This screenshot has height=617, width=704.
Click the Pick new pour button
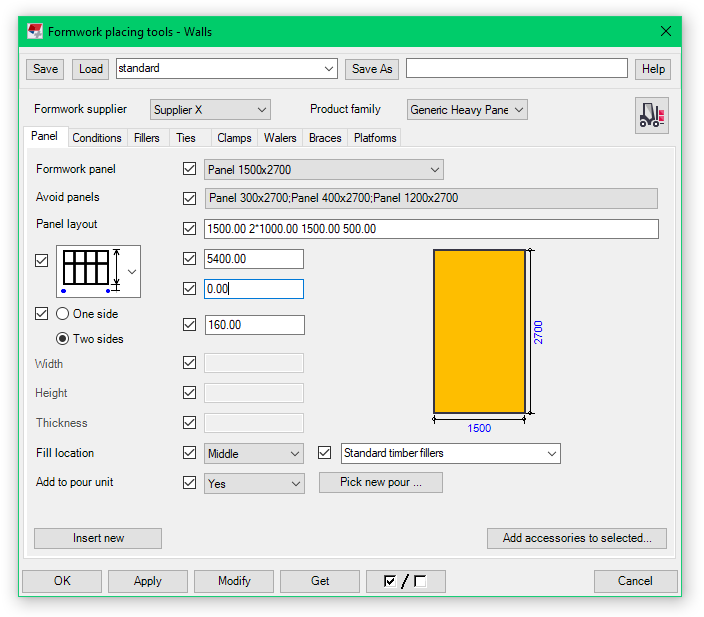click(380, 483)
